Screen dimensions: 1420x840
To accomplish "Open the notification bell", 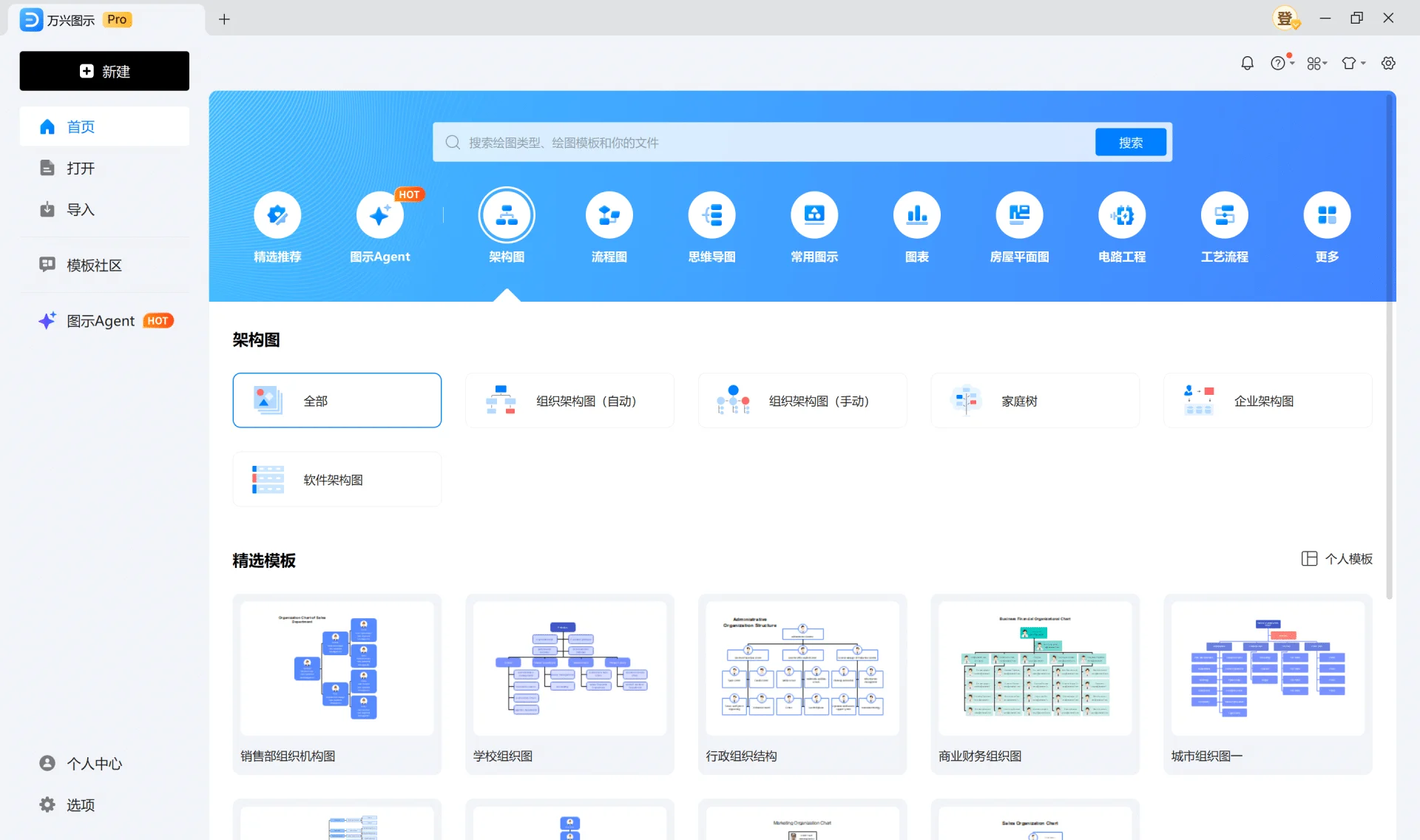I will (x=1247, y=63).
